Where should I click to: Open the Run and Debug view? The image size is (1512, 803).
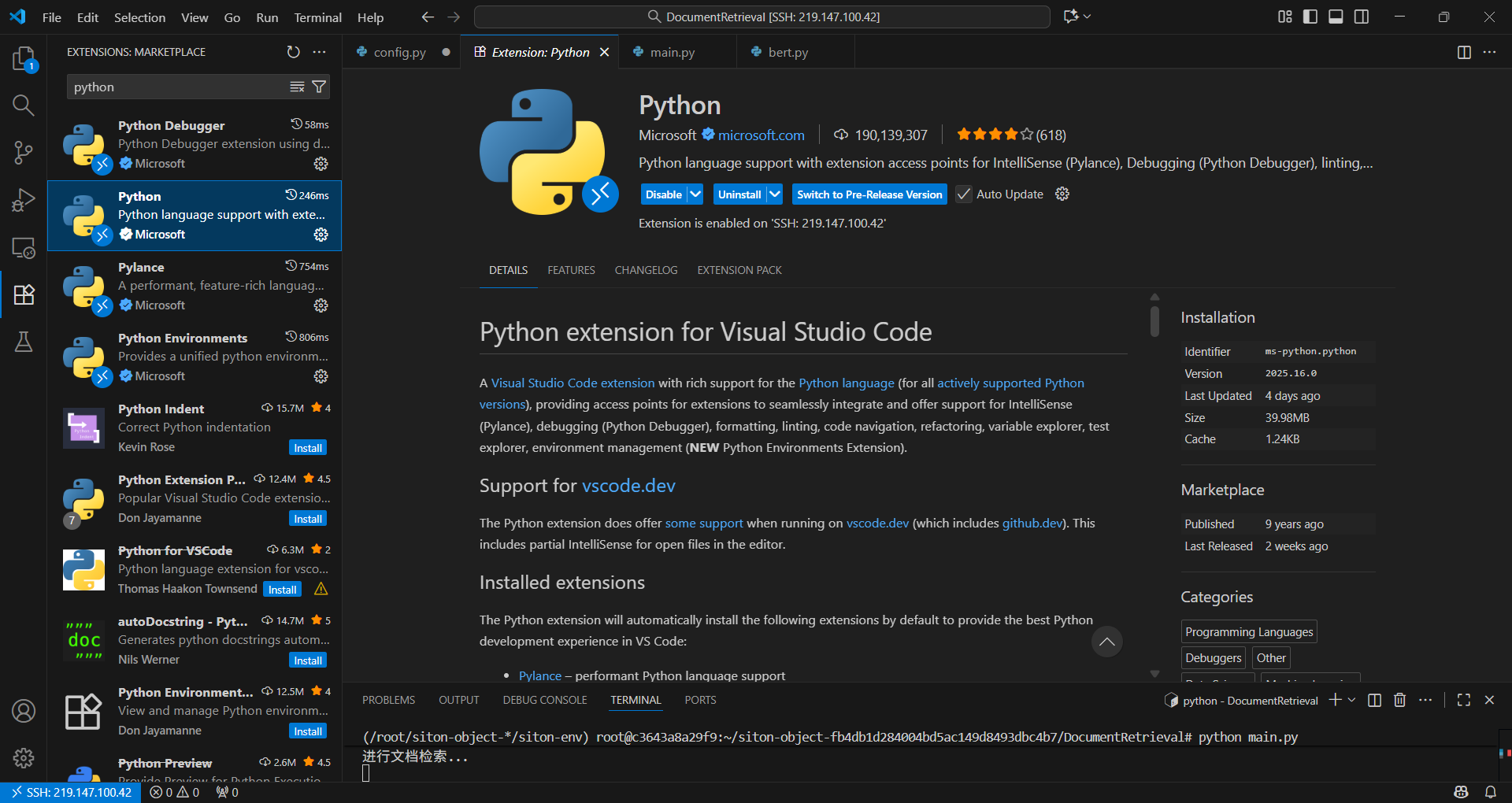pyautogui.click(x=24, y=200)
